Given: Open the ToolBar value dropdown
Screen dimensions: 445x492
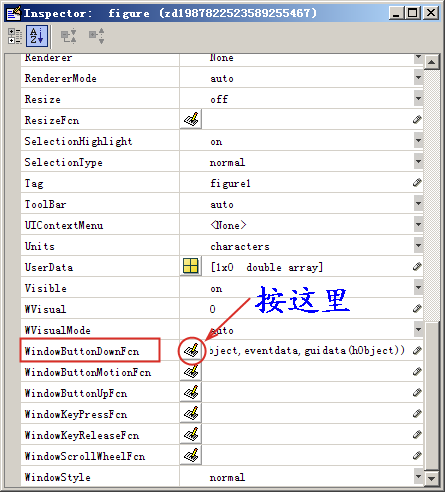Looking at the screenshot, I should click(418, 204).
